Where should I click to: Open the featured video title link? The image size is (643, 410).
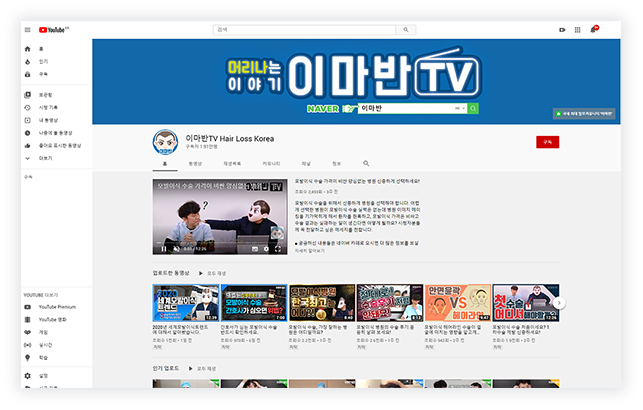click(x=357, y=181)
